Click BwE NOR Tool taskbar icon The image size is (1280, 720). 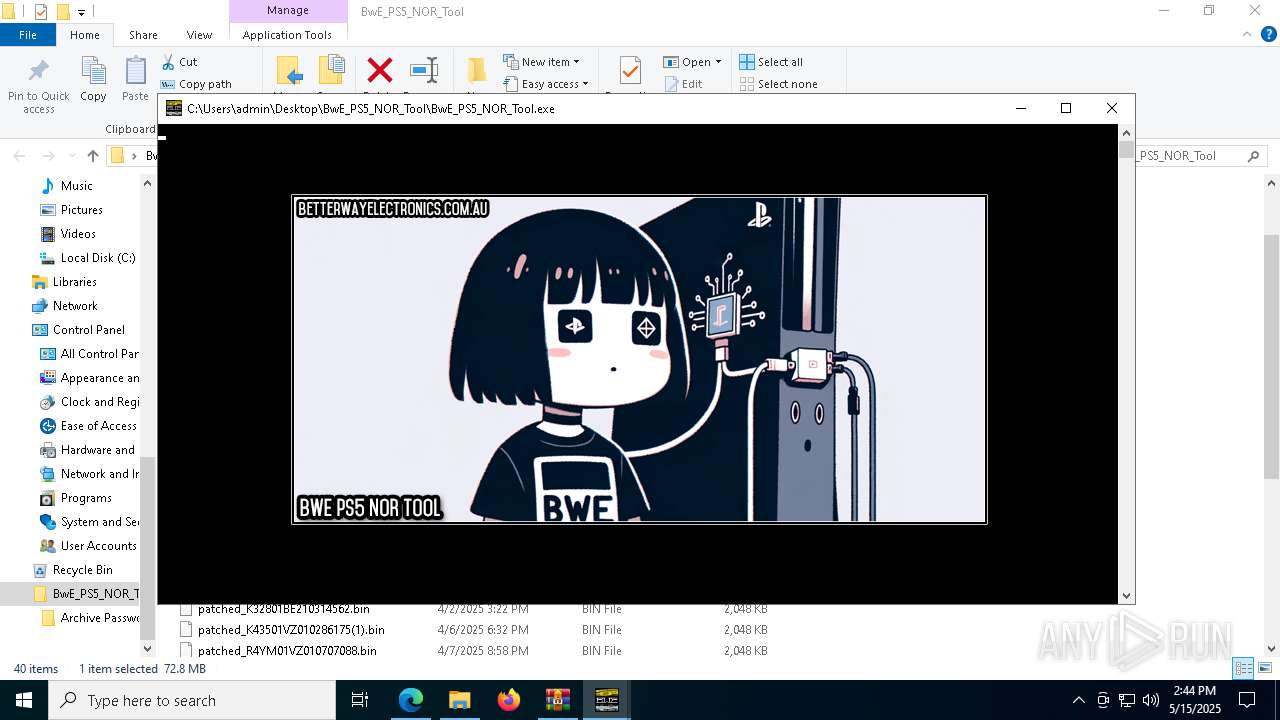click(x=607, y=700)
